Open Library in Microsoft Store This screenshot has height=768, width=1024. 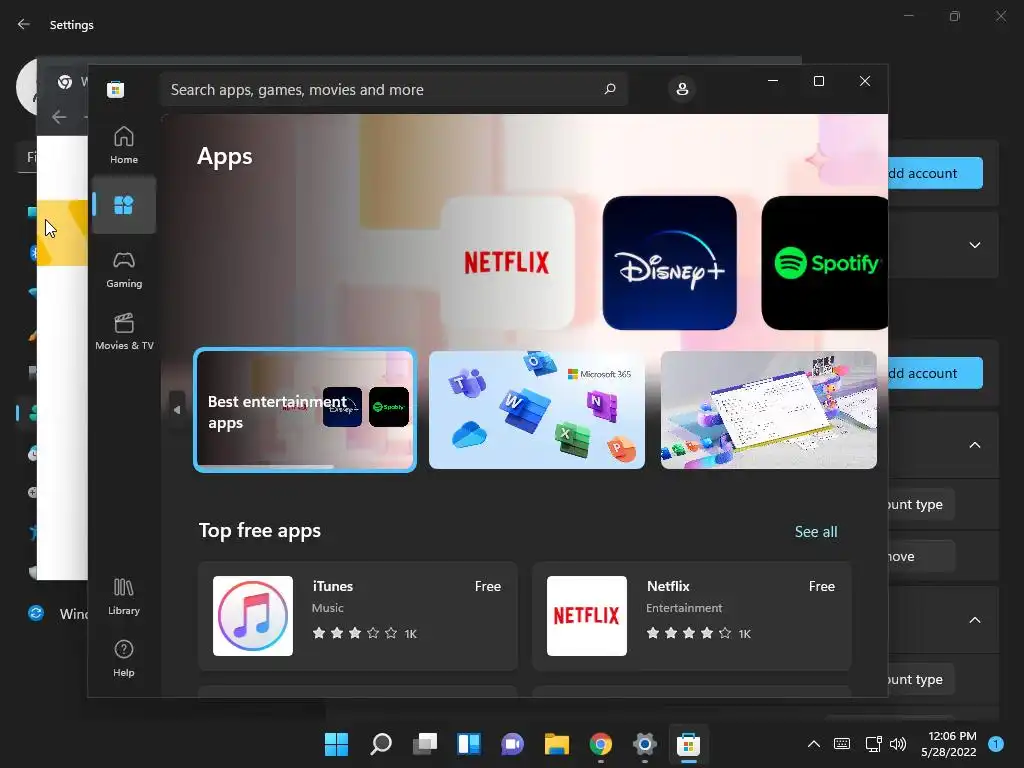[x=123, y=596]
